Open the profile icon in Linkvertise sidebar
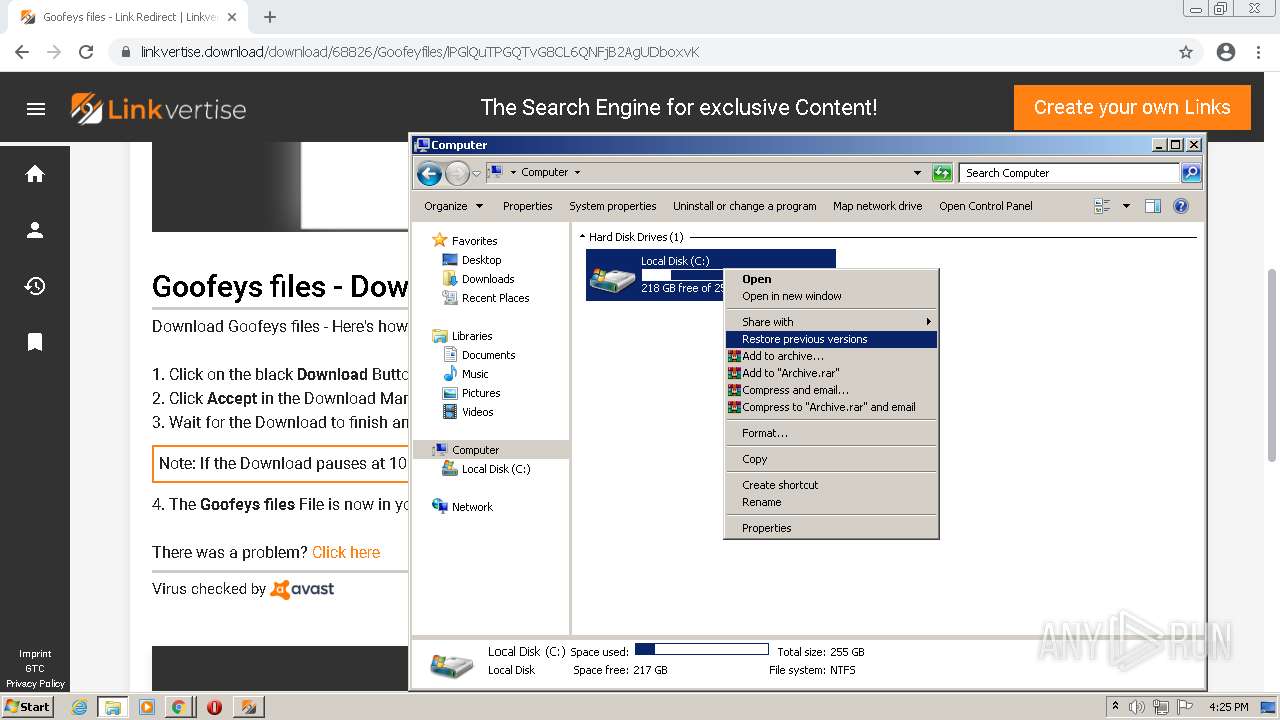This screenshot has height=720, width=1280. 35,230
